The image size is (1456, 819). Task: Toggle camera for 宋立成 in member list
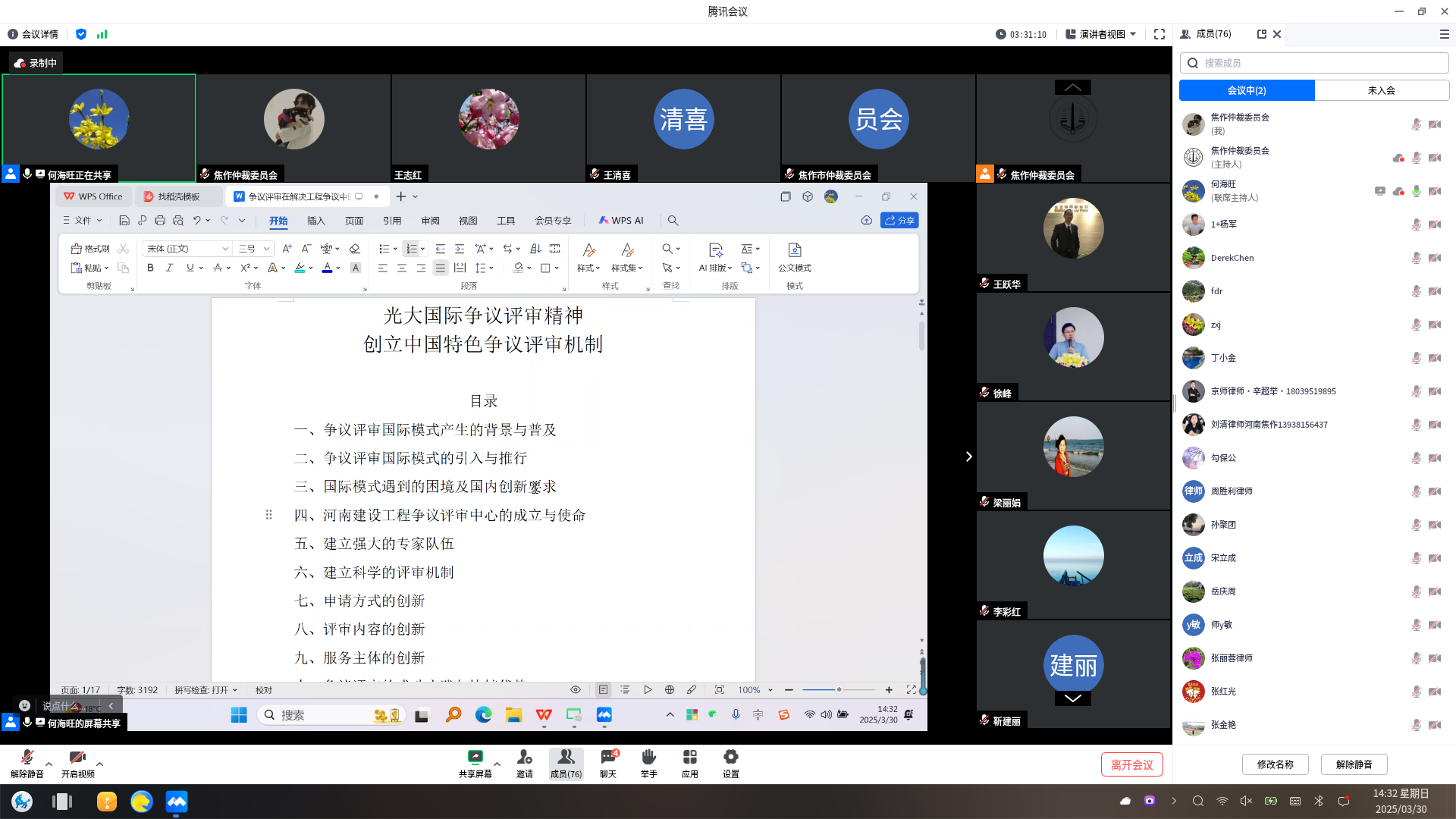pyautogui.click(x=1435, y=558)
